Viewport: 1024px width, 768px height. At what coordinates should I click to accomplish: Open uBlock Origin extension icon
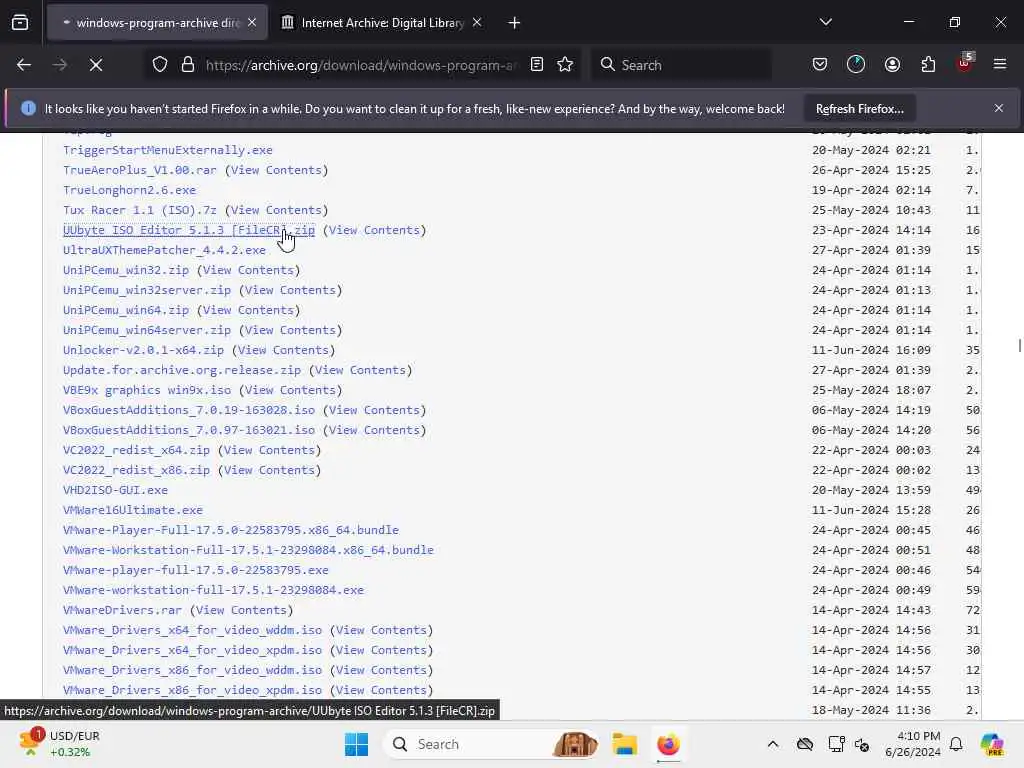coord(965,63)
